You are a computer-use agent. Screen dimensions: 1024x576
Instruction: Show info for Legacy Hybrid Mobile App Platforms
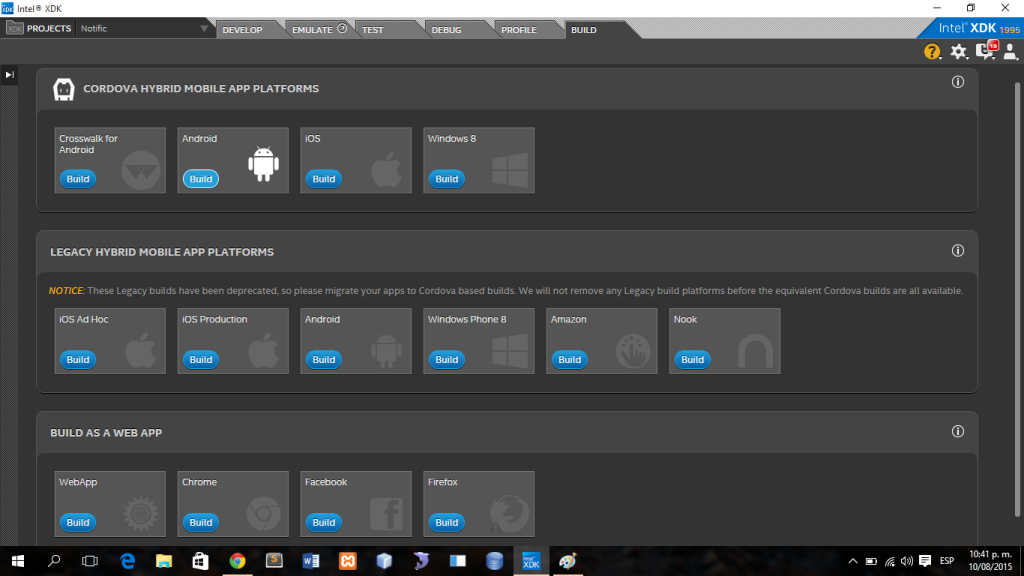(x=957, y=251)
